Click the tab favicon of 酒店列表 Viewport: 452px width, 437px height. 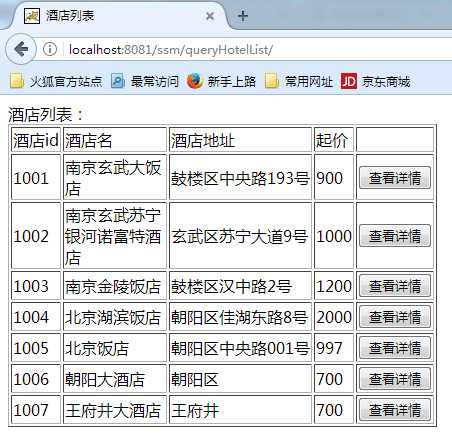[32, 16]
